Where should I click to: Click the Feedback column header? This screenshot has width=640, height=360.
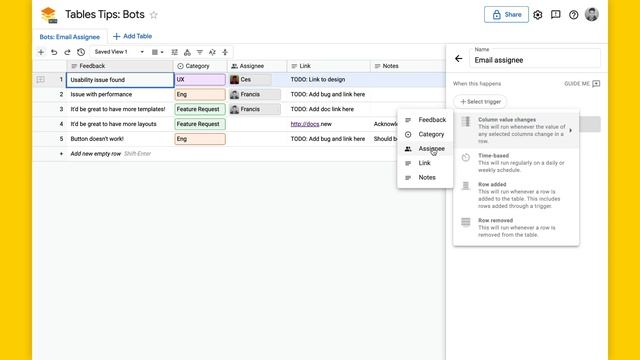[x=120, y=66]
